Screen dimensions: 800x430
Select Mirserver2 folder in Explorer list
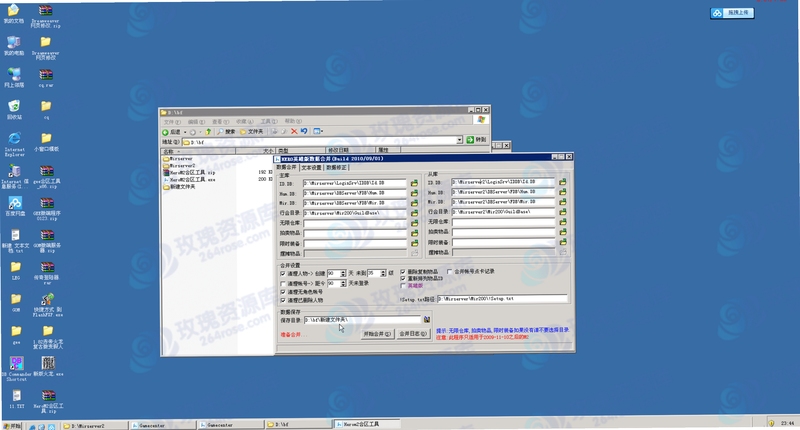tap(179, 166)
